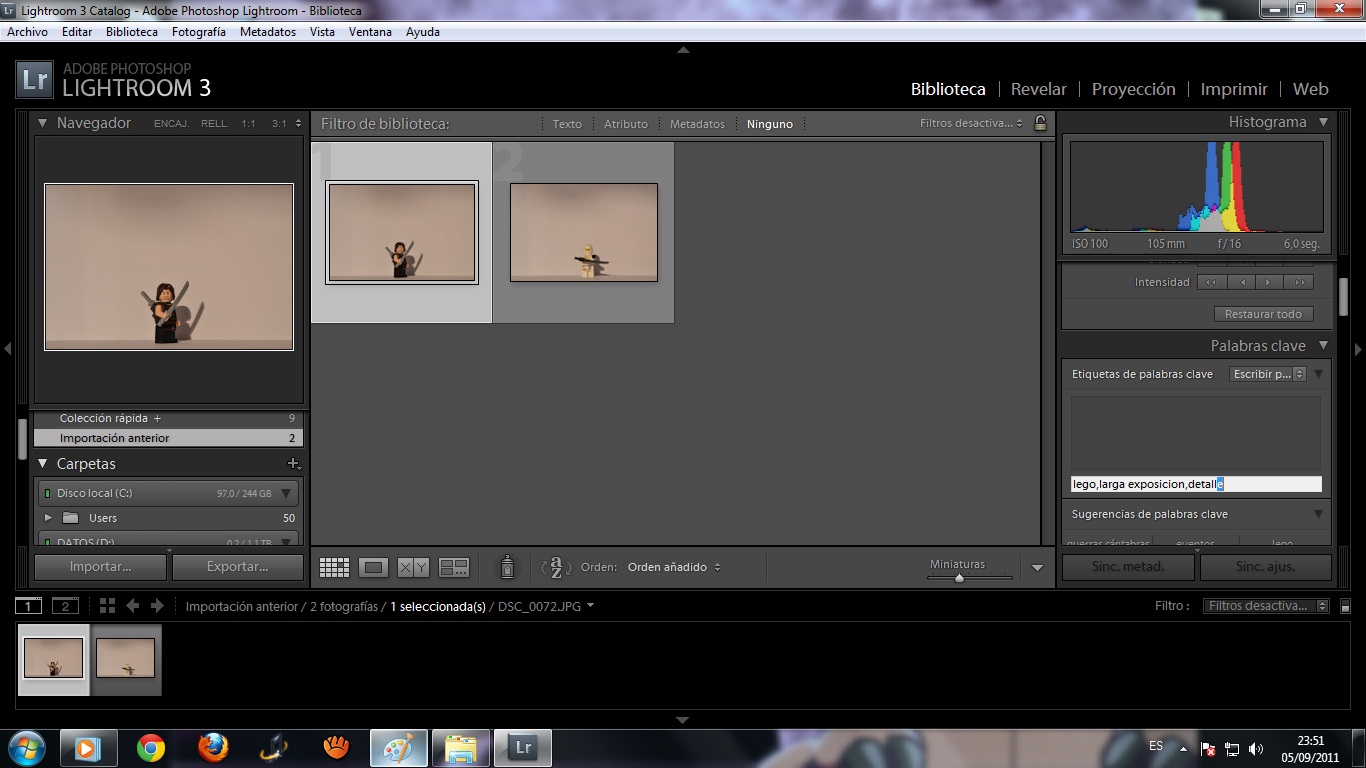Viewport: 1366px width, 768px height.
Task: Switch to the Imprimir module
Action: pos(1234,89)
